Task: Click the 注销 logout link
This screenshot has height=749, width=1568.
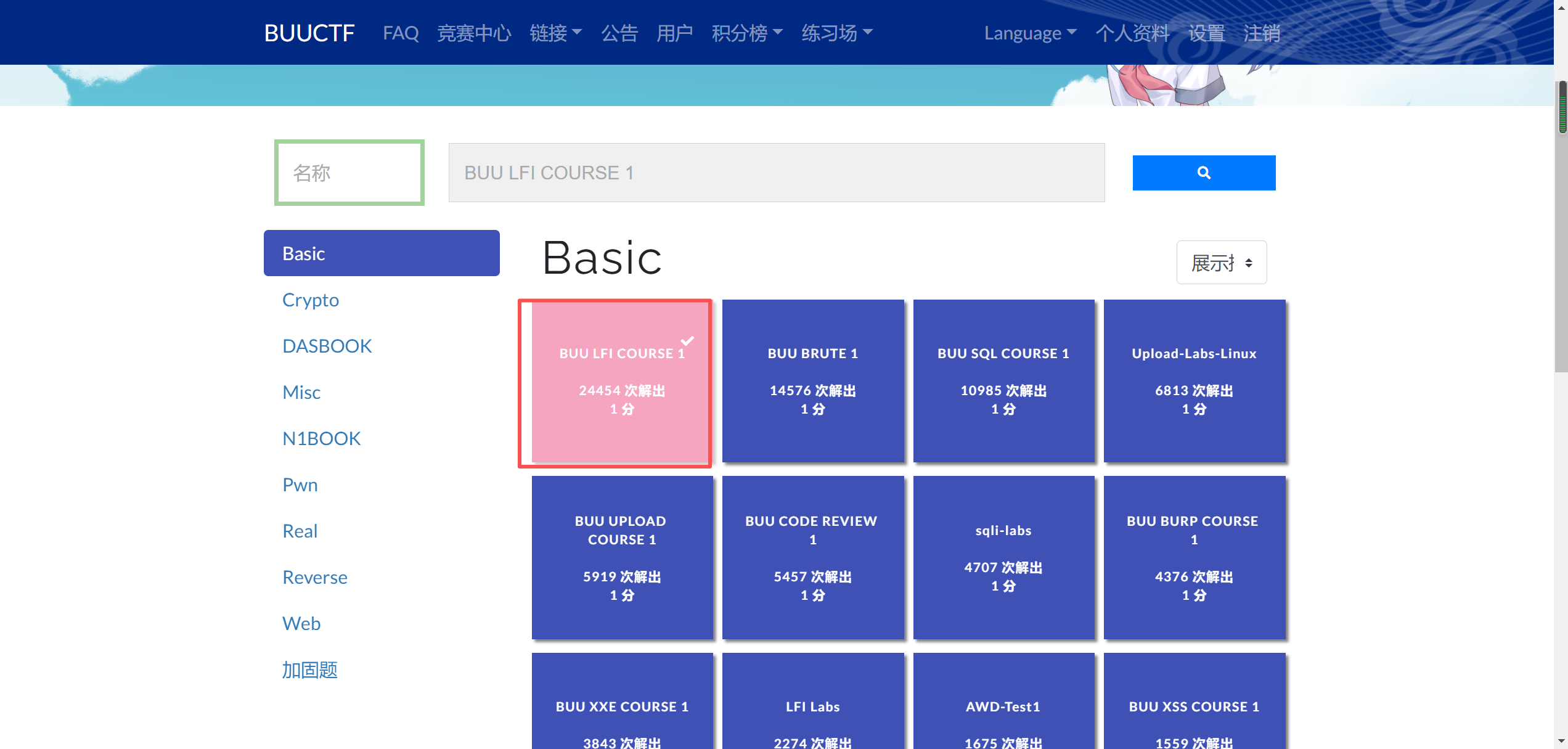Action: [1261, 33]
